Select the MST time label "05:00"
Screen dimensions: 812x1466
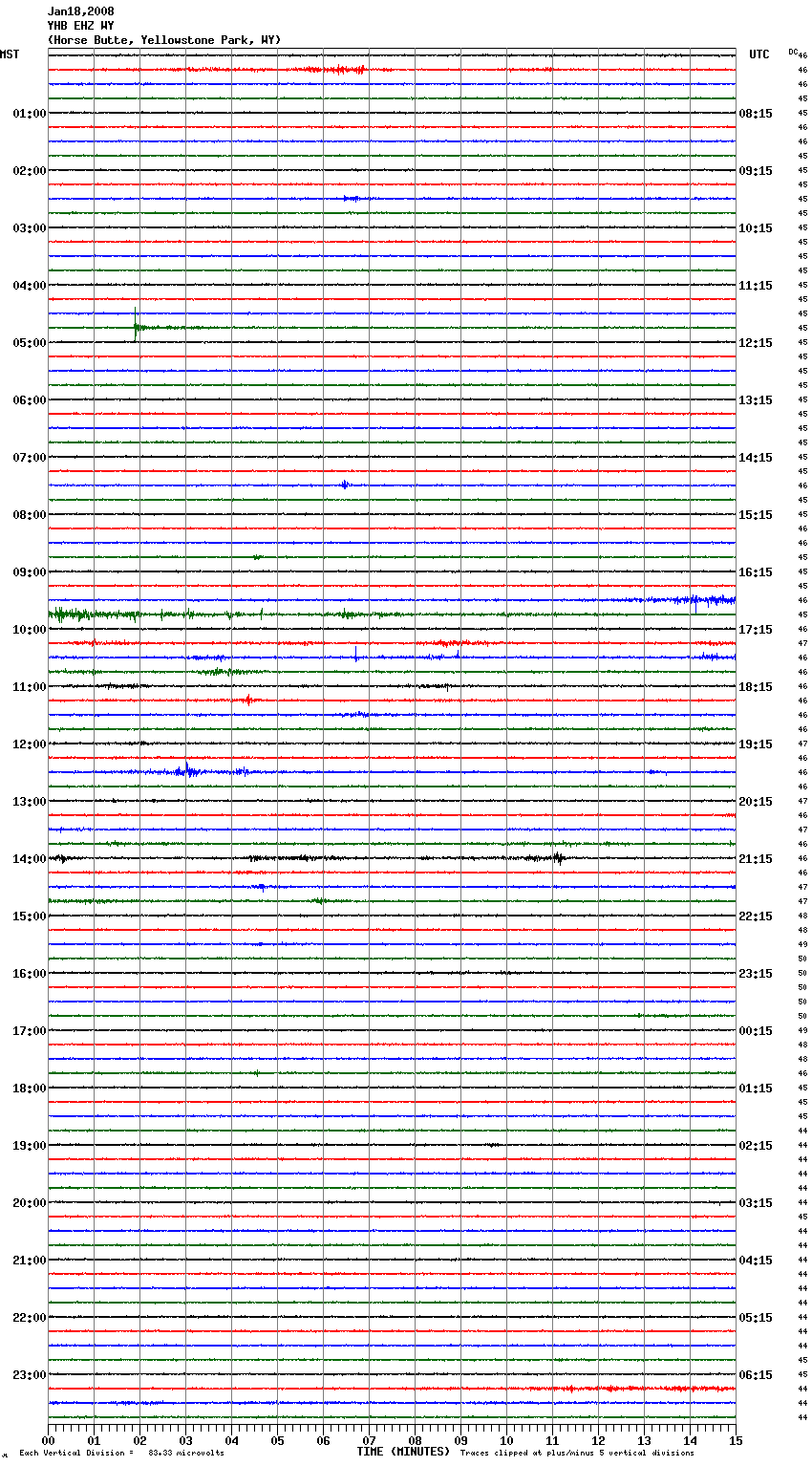point(30,343)
